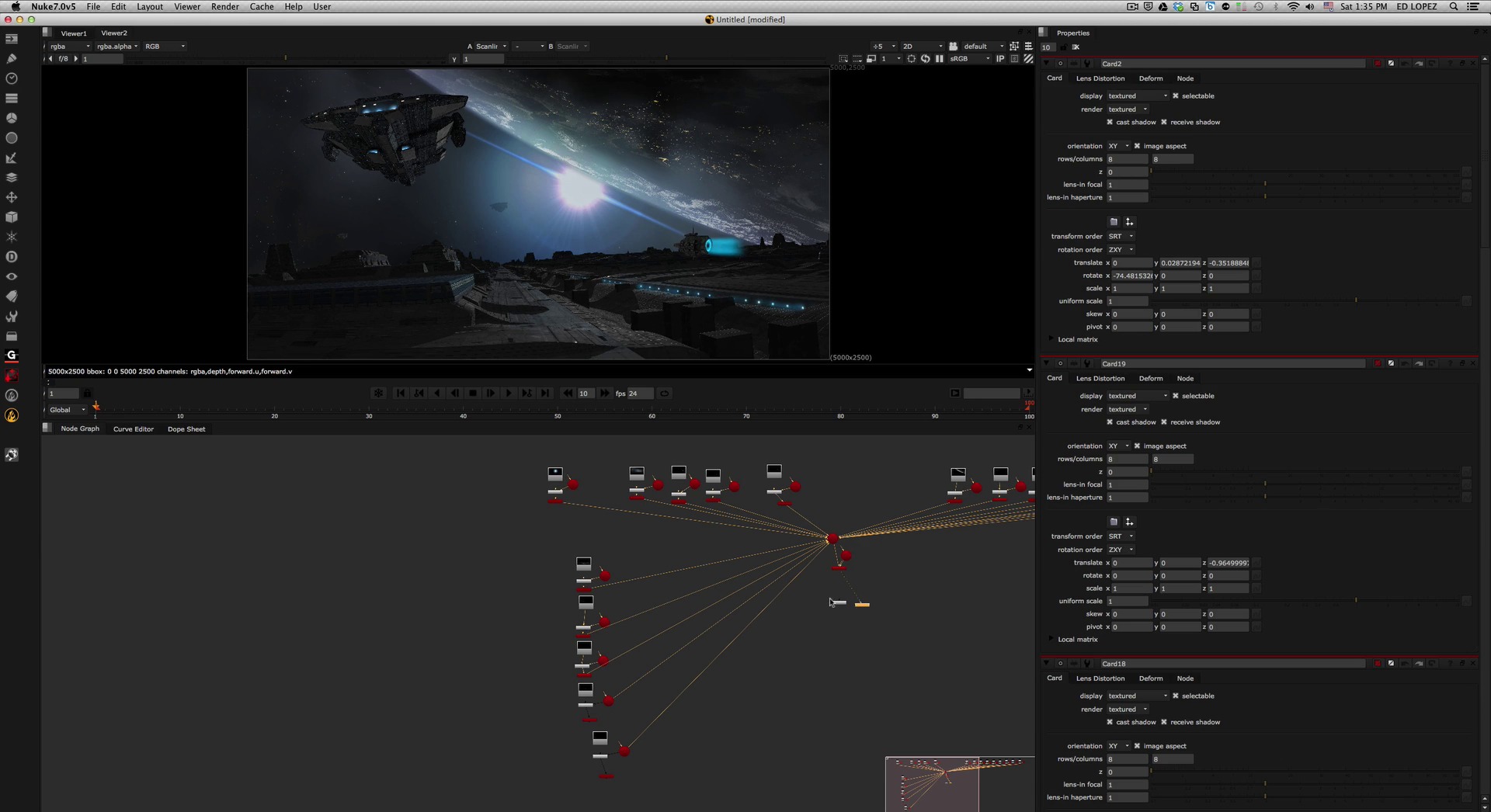Open the MetaData nodes menu (tag icon)
Viewport: 1491px width, 812px height.
(x=12, y=296)
